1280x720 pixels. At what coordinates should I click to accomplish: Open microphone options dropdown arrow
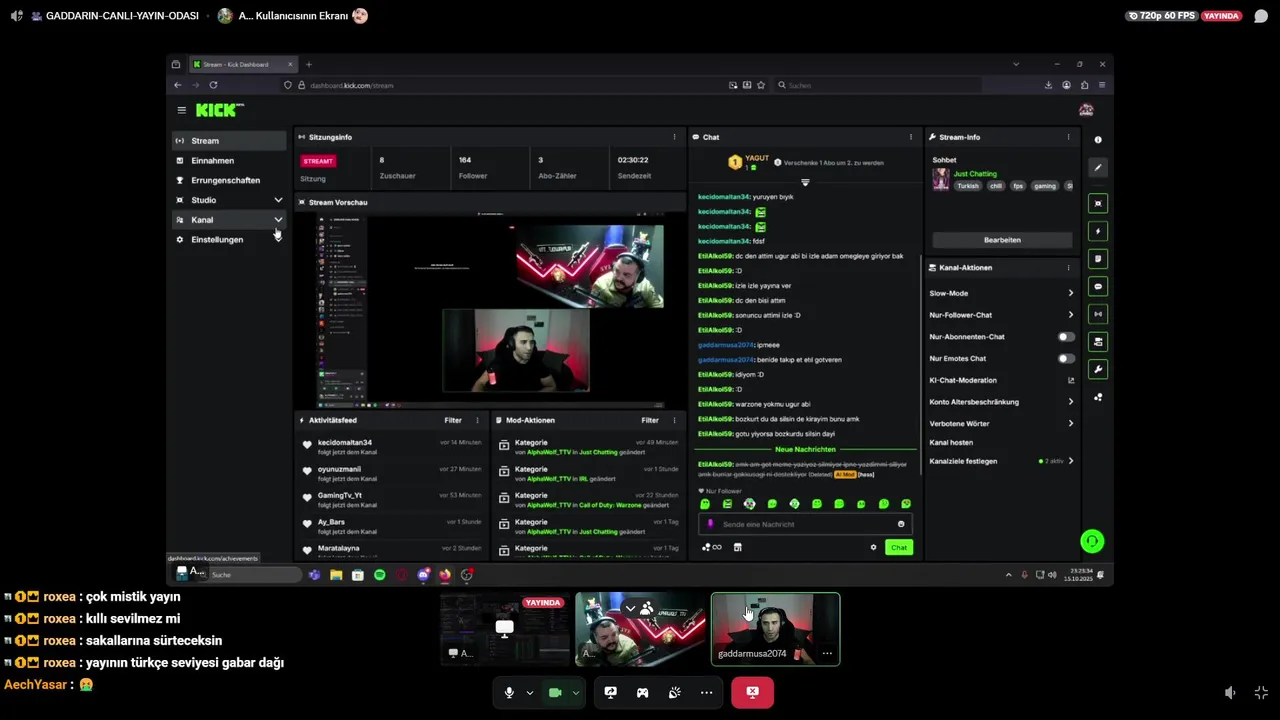pos(529,692)
